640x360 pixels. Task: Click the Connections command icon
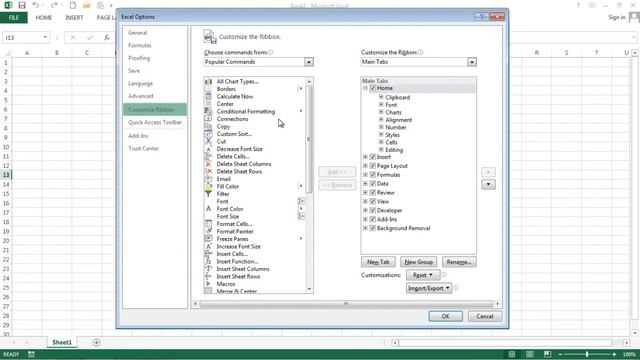point(208,119)
